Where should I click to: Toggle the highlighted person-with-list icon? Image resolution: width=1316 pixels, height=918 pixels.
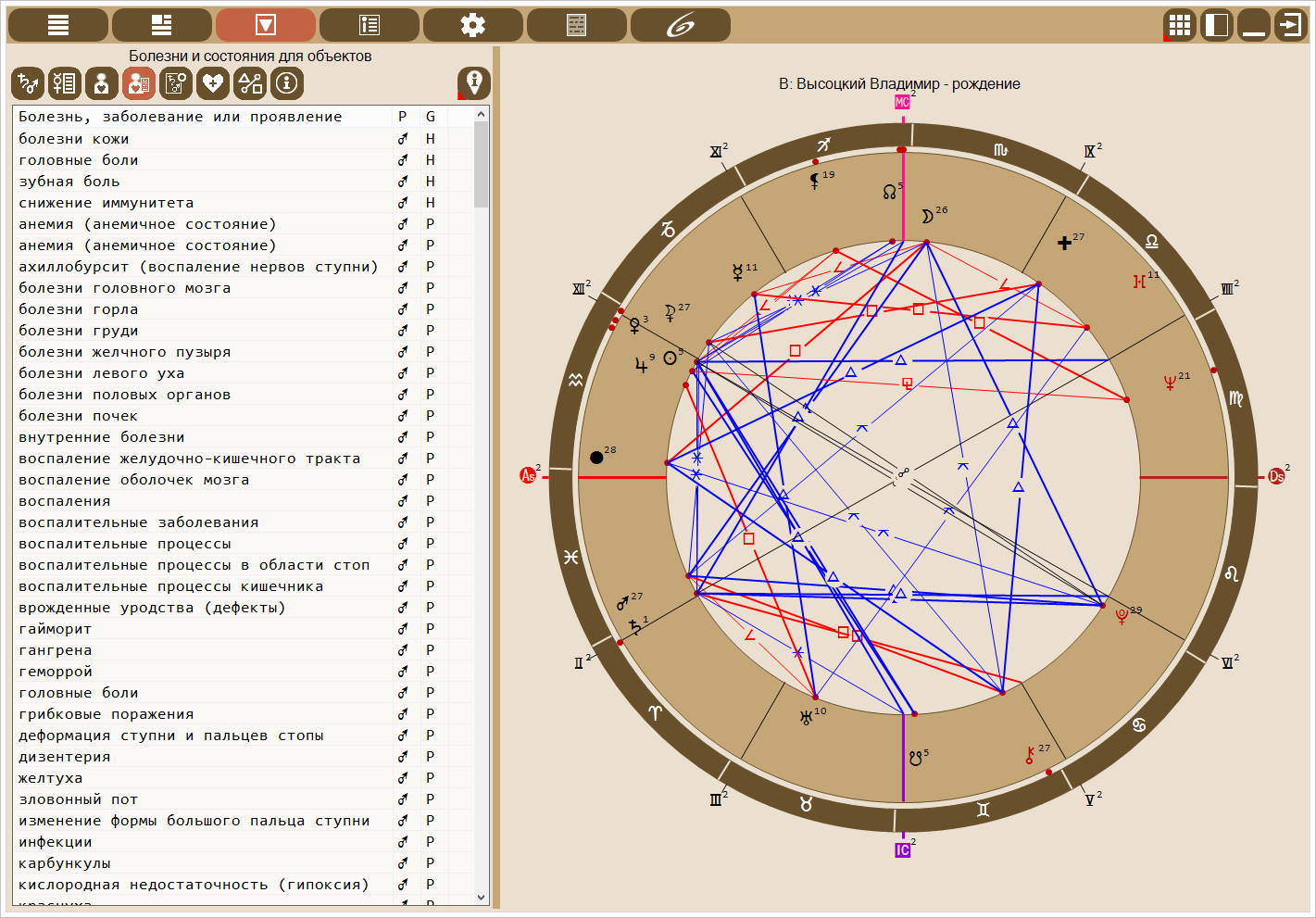[x=139, y=83]
